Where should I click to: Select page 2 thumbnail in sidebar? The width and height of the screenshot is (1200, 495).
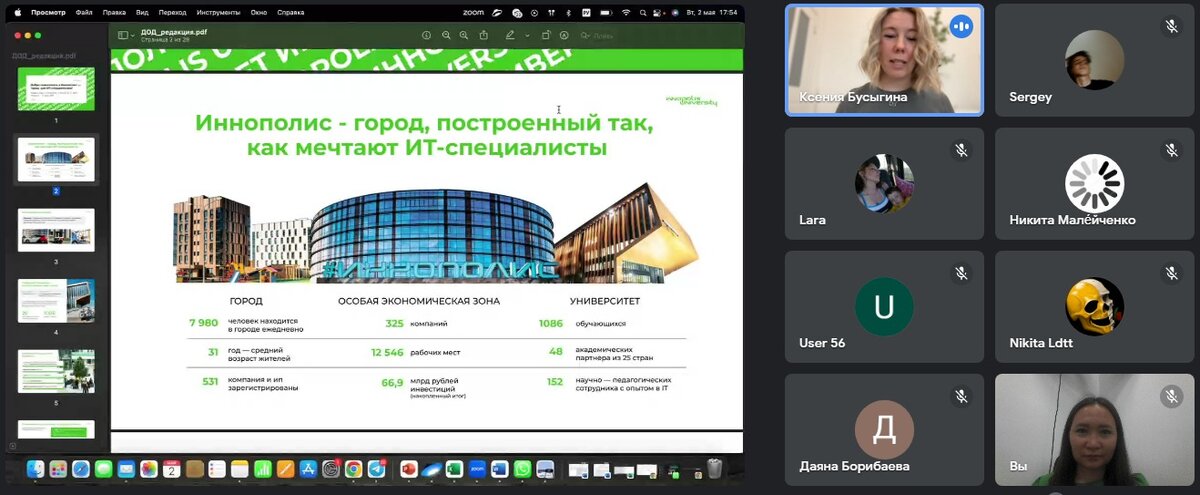coord(56,159)
